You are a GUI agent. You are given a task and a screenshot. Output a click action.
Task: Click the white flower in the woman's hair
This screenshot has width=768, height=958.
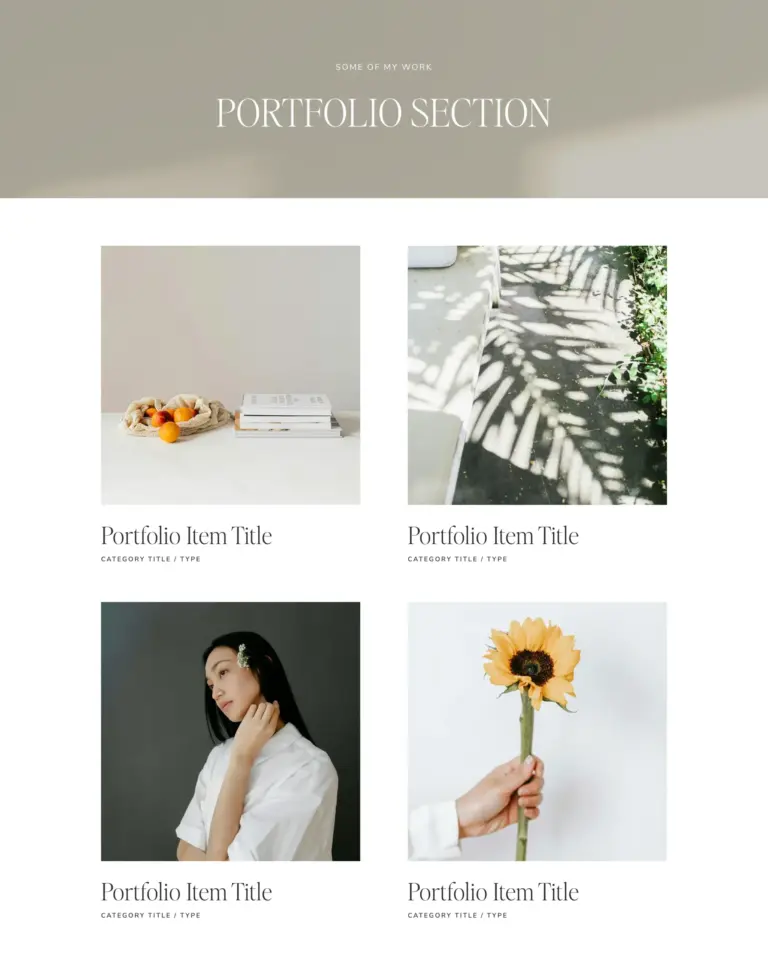coord(244,656)
